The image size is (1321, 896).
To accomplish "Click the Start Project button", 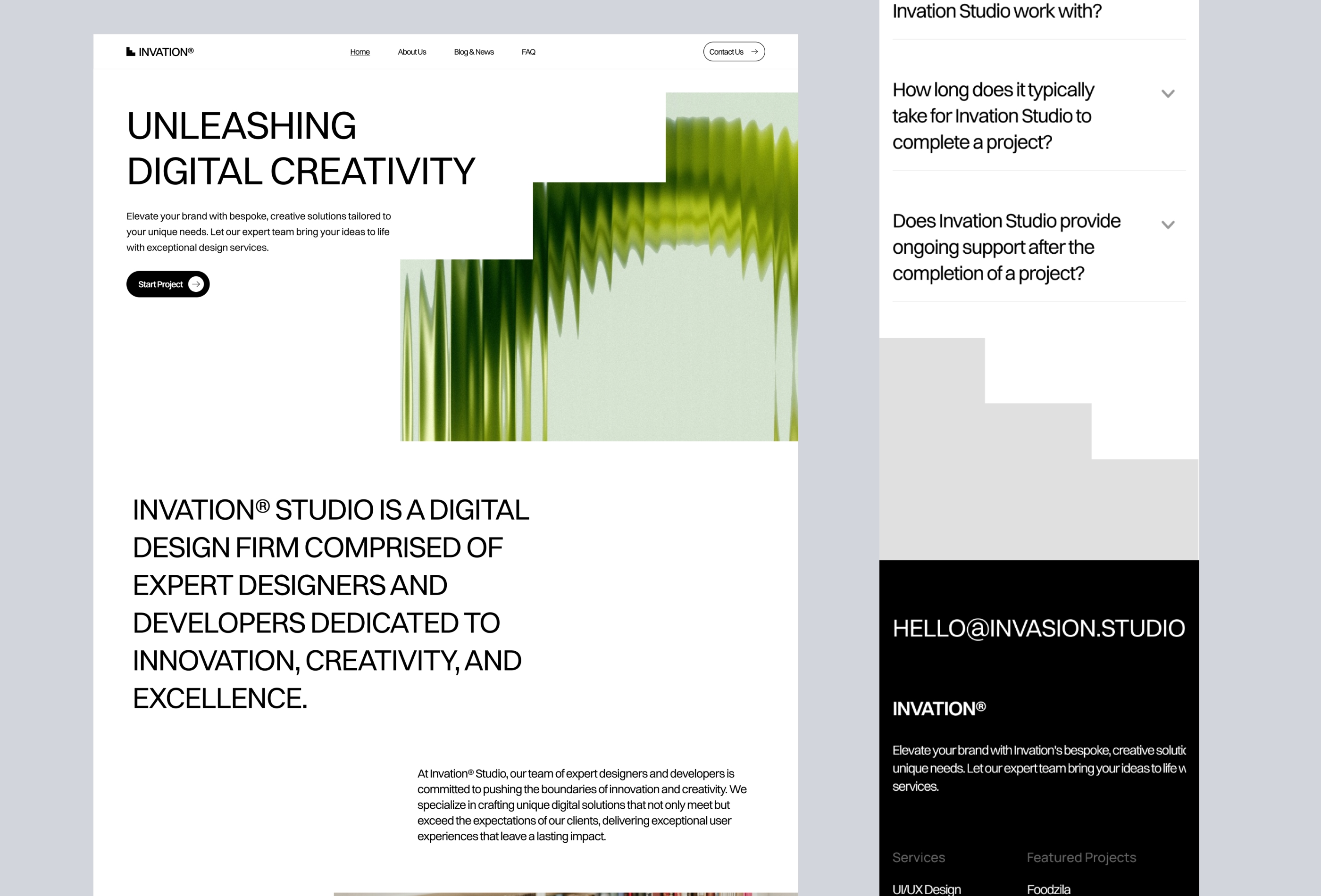I will pos(167,284).
